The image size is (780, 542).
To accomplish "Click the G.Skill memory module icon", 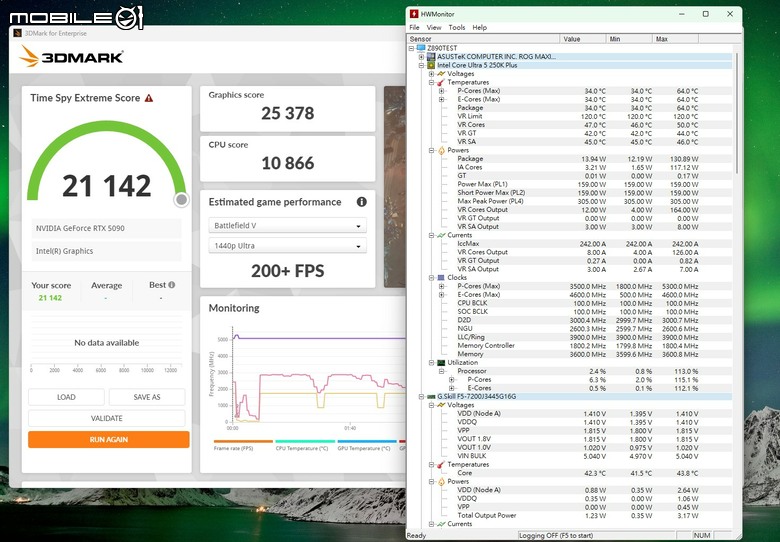I will coord(431,396).
